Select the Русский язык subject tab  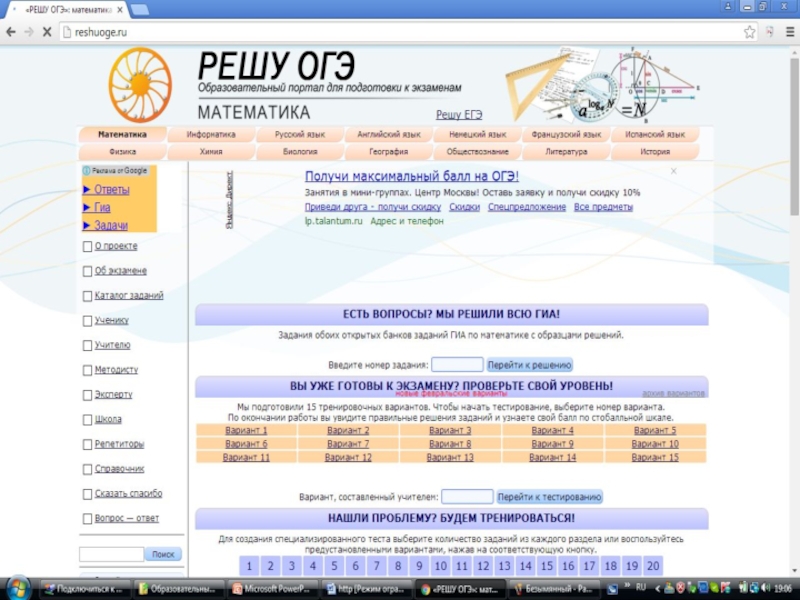click(x=300, y=135)
